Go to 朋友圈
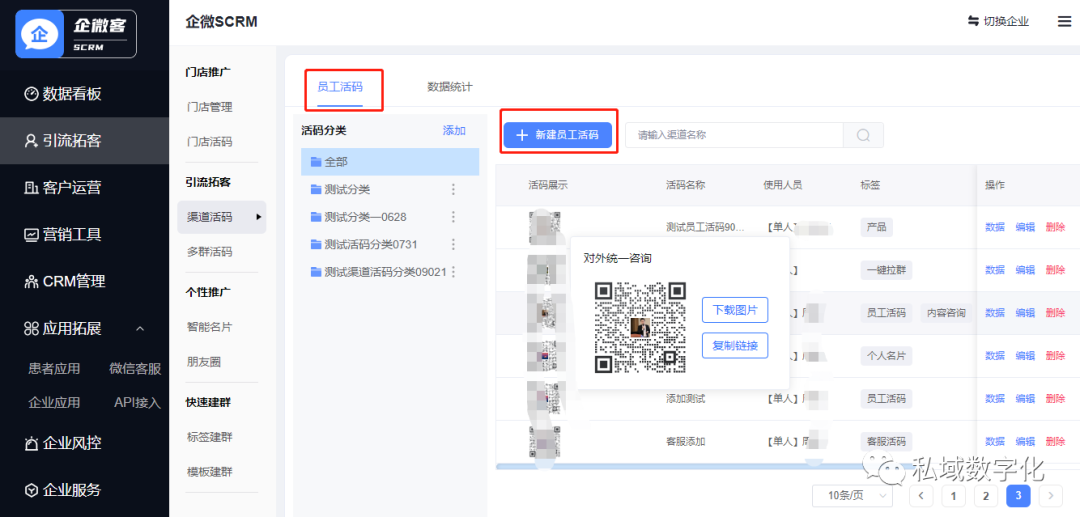This screenshot has height=517, width=1080. [x=204, y=361]
